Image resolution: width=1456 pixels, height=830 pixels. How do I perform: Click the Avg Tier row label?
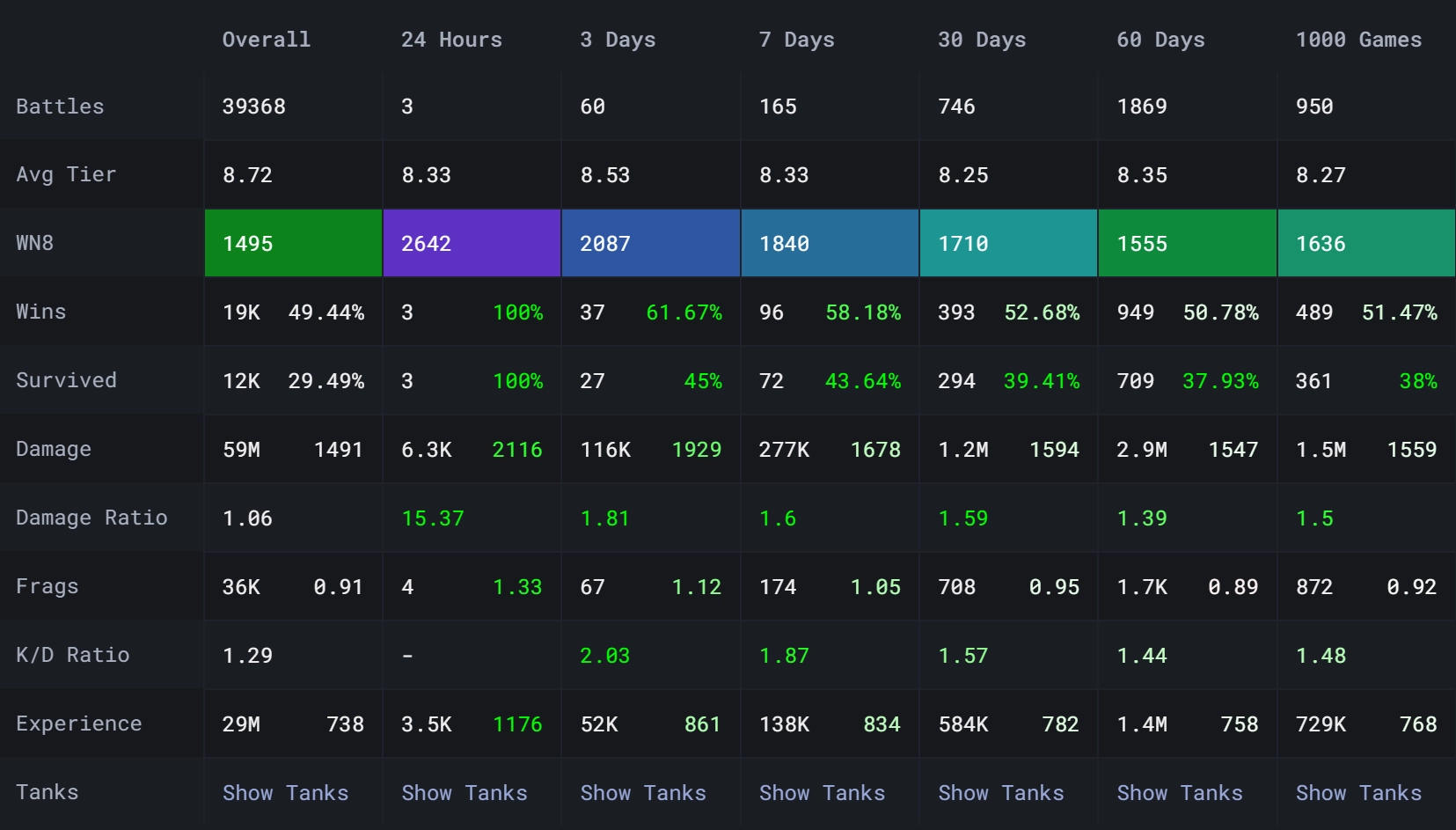click(x=66, y=174)
